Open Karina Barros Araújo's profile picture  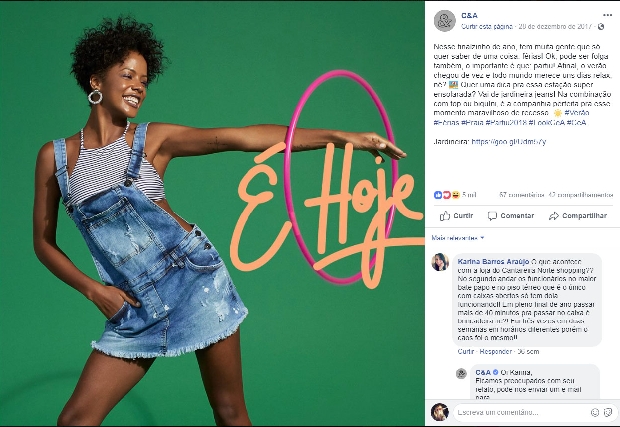click(x=440, y=262)
